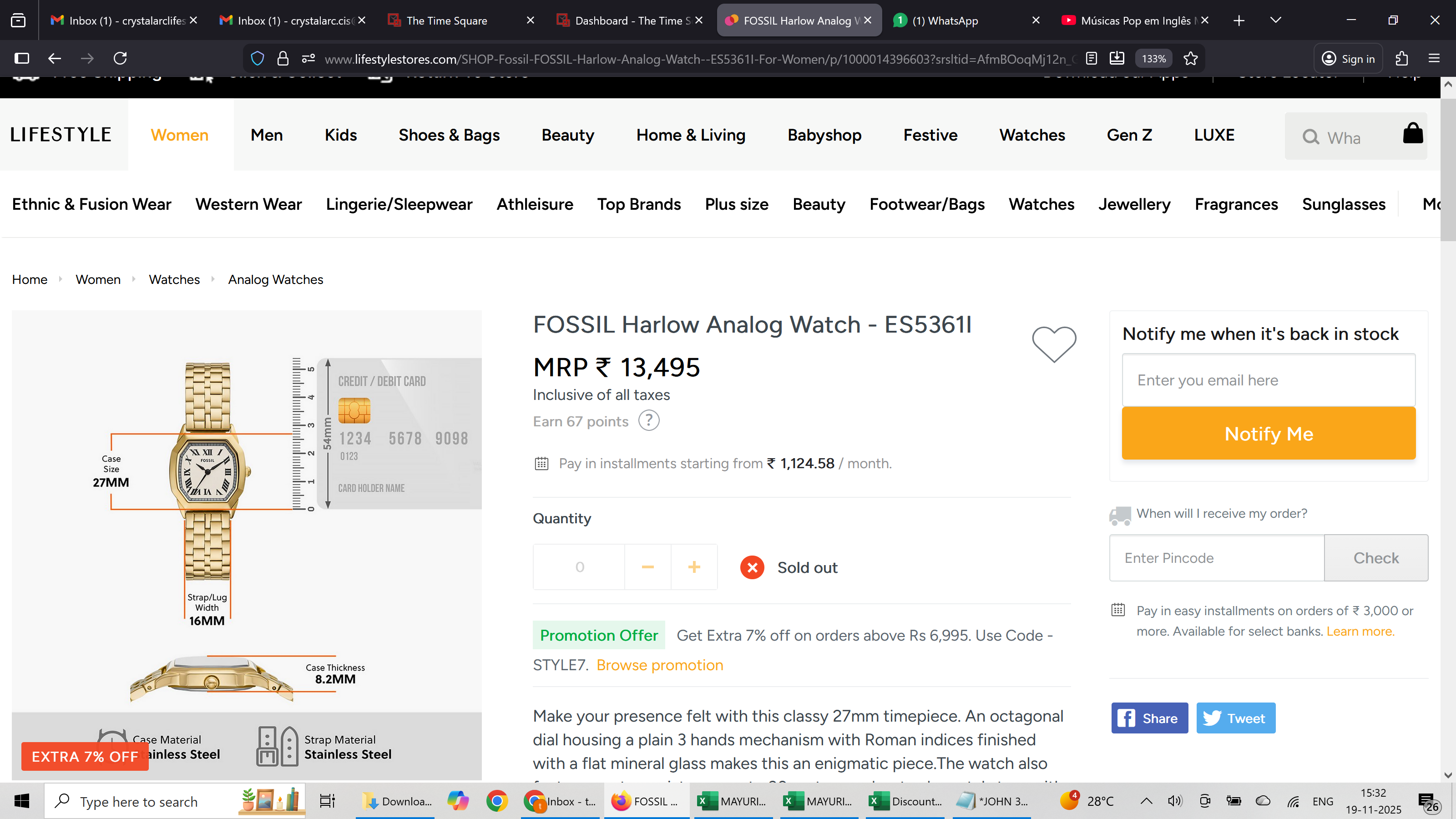Focus the Enter Pincode field
The width and height of the screenshot is (1456, 819).
tap(1216, 558)
